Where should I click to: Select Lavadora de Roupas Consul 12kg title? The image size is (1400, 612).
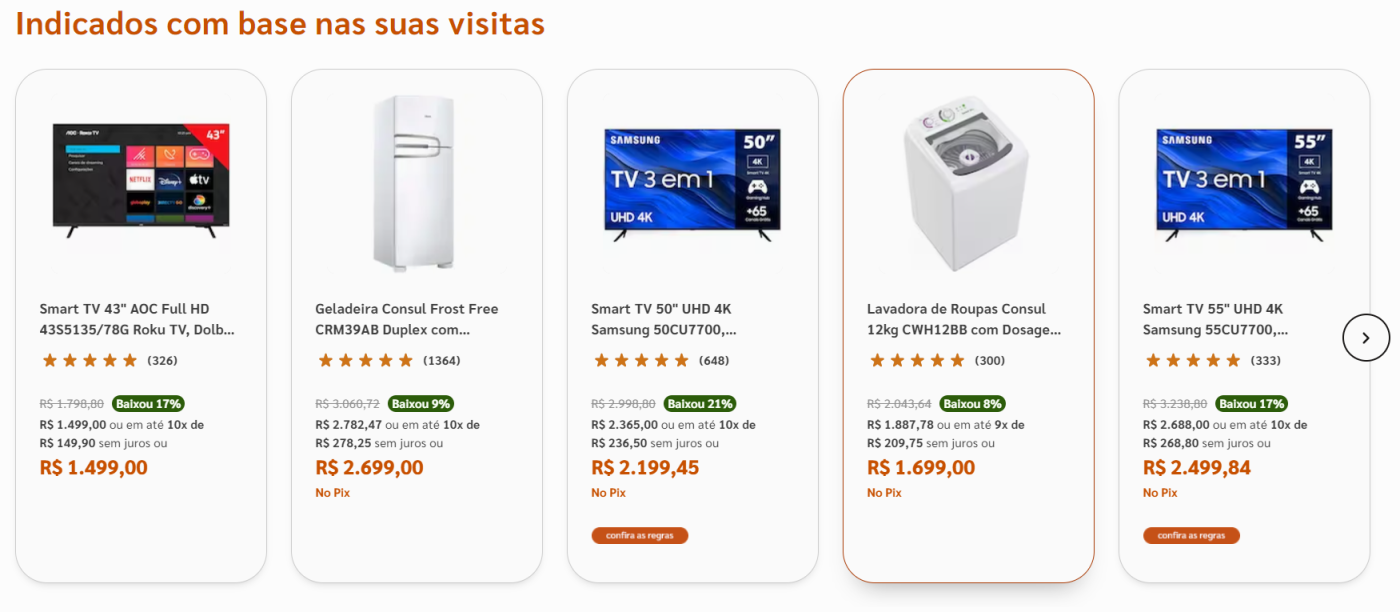tap(963, 319)
